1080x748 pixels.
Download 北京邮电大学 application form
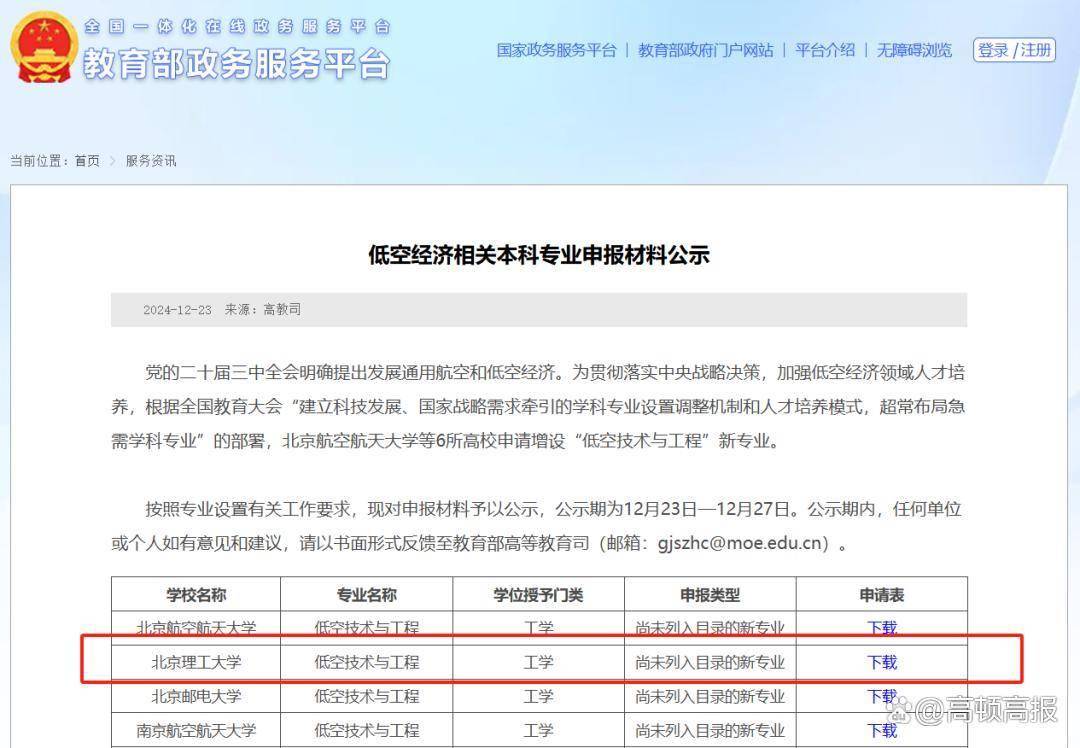[882, 696]
